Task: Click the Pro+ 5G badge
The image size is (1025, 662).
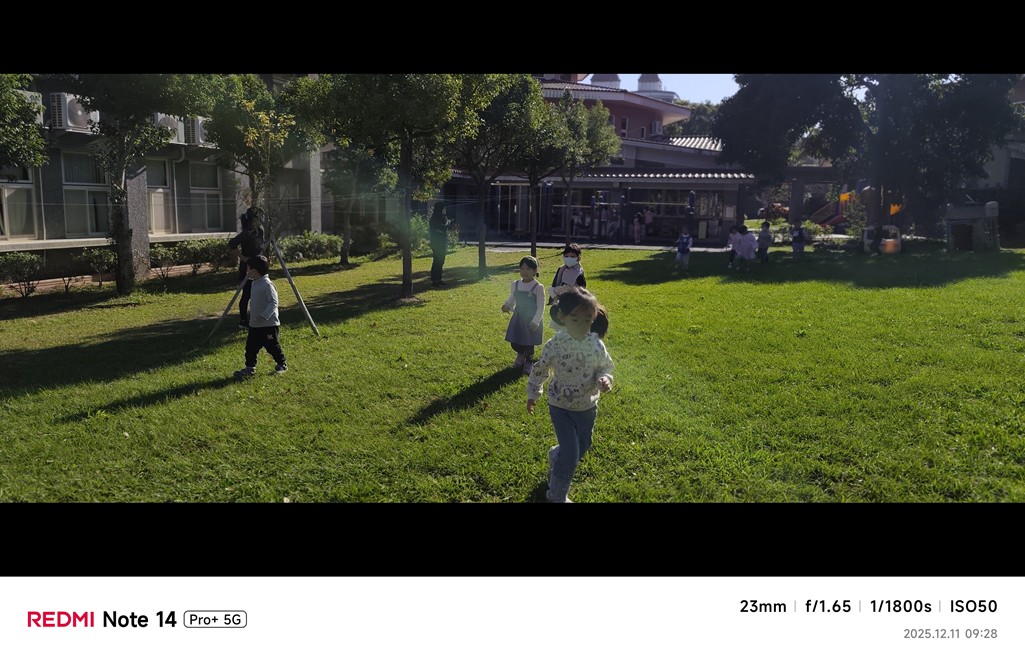Action: [215, 619]
